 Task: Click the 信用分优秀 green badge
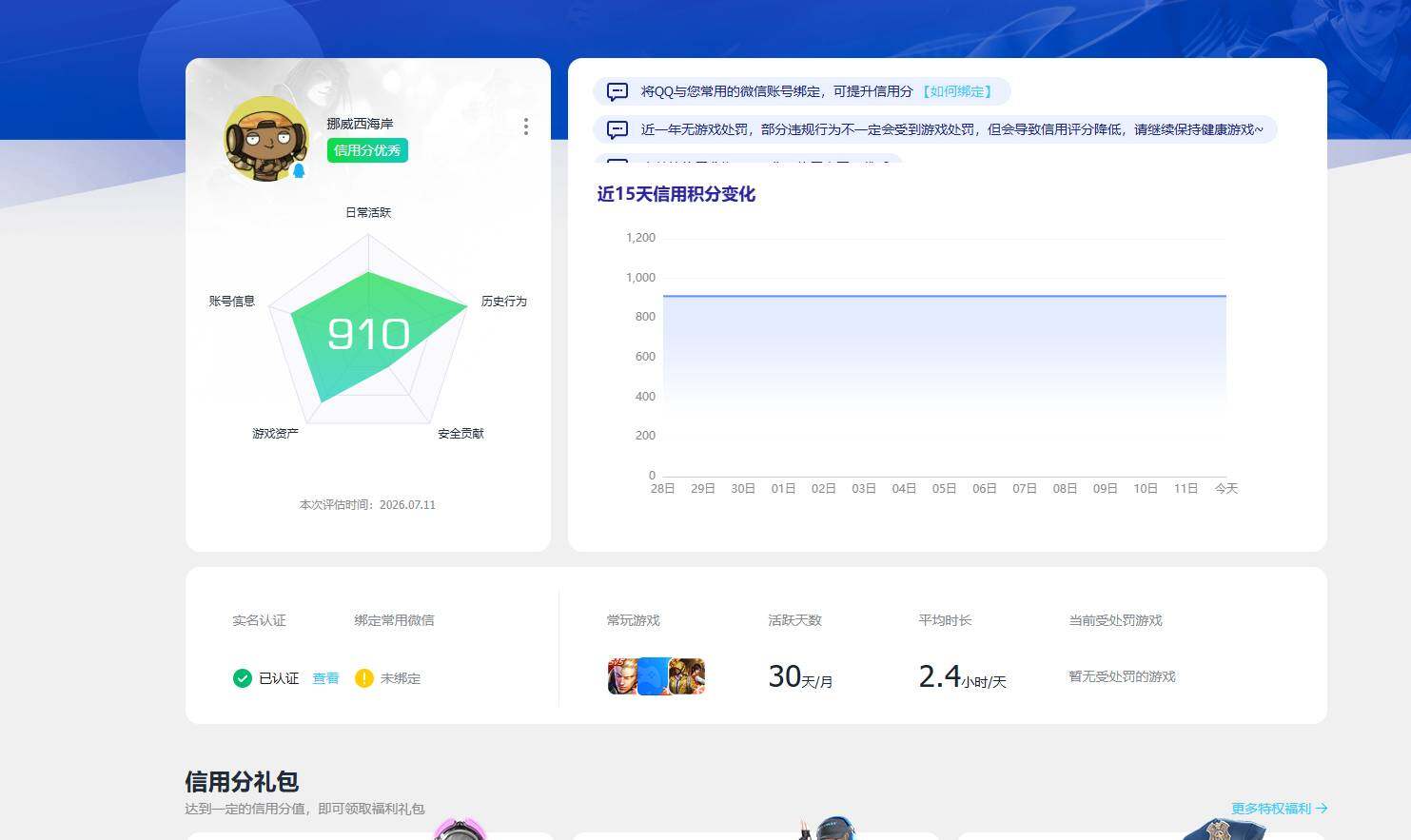pos(367,150)
